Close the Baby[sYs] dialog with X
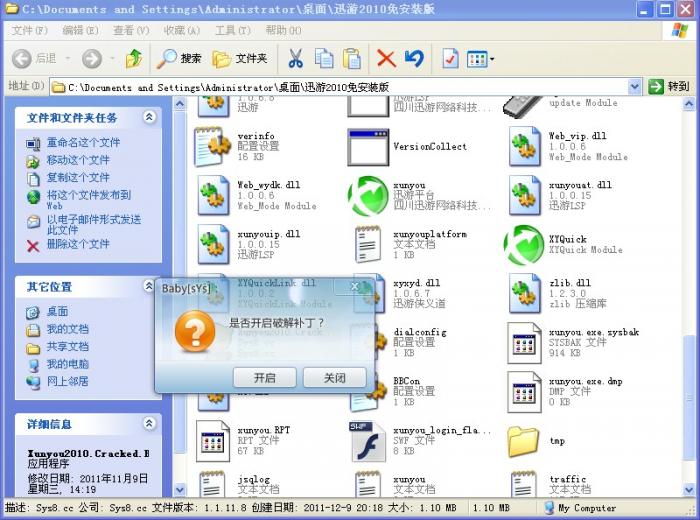The image size is (700, 520). tap(354, 287)
